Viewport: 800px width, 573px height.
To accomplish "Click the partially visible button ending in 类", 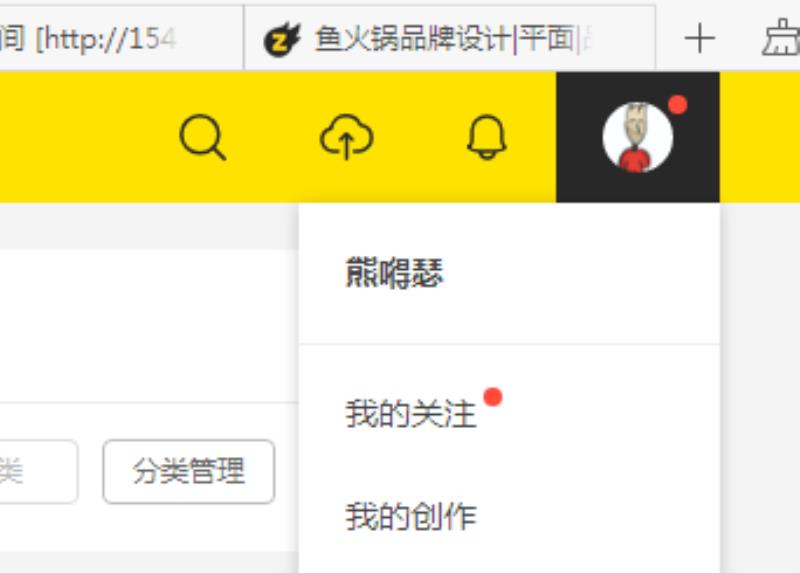I will click(x=38, y=471).
